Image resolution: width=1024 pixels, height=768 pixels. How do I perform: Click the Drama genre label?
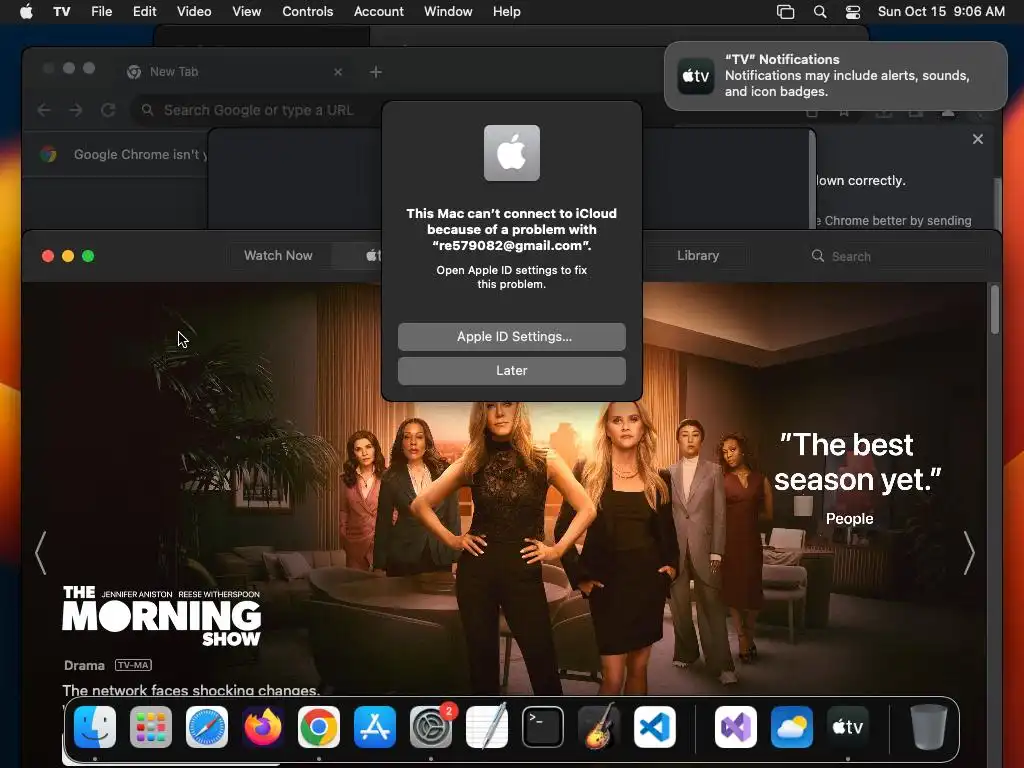(x=84, y=665)
